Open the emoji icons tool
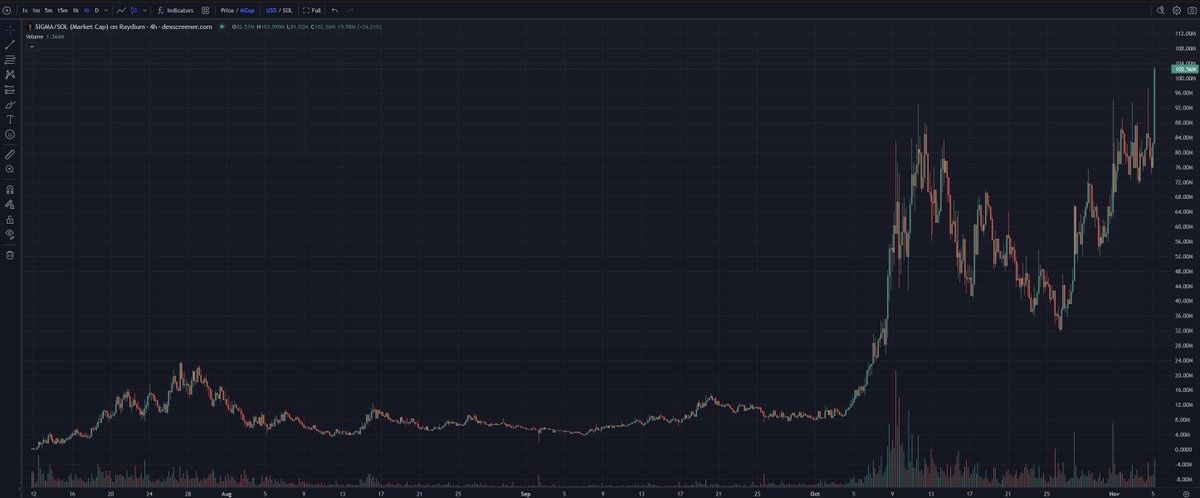The image size is (1200, 498). click(x=10, y=134)
